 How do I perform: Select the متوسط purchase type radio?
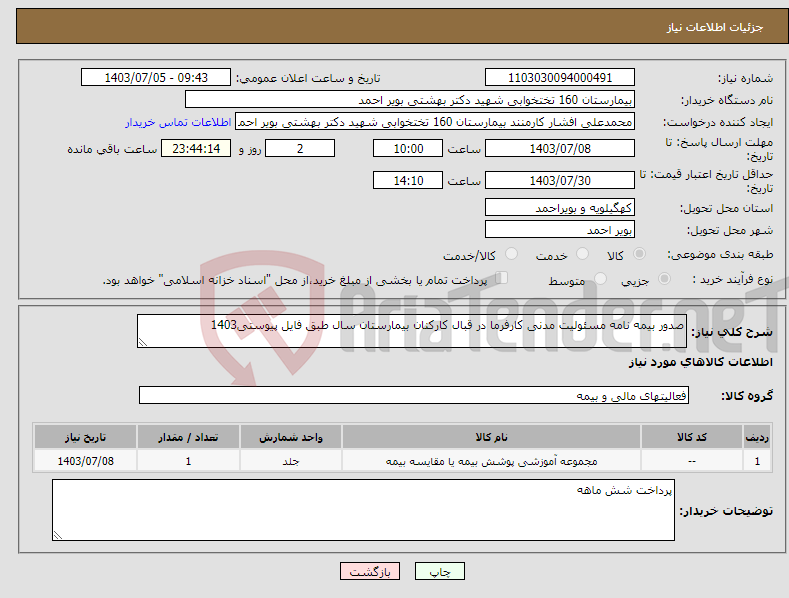click(600, 279)
